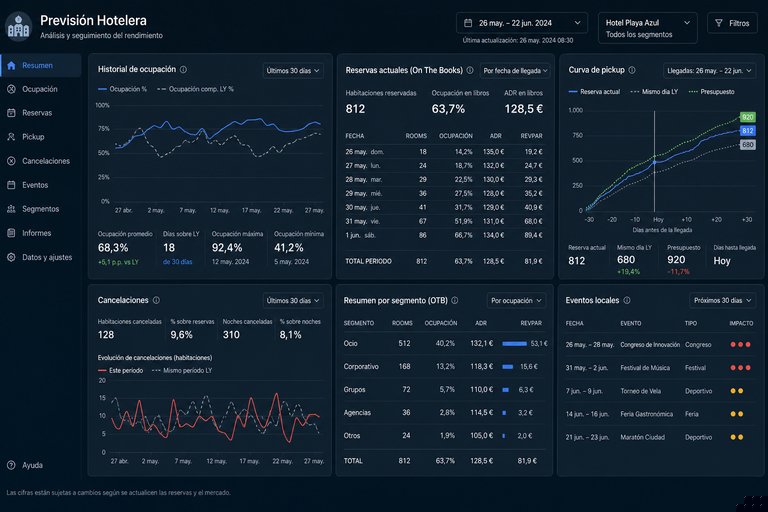Click the Pickup person icon

[x=11, y=137]
